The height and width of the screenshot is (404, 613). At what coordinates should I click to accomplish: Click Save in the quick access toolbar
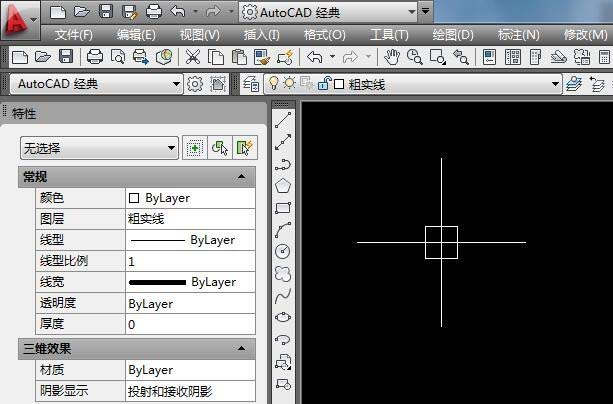(106, 12)
